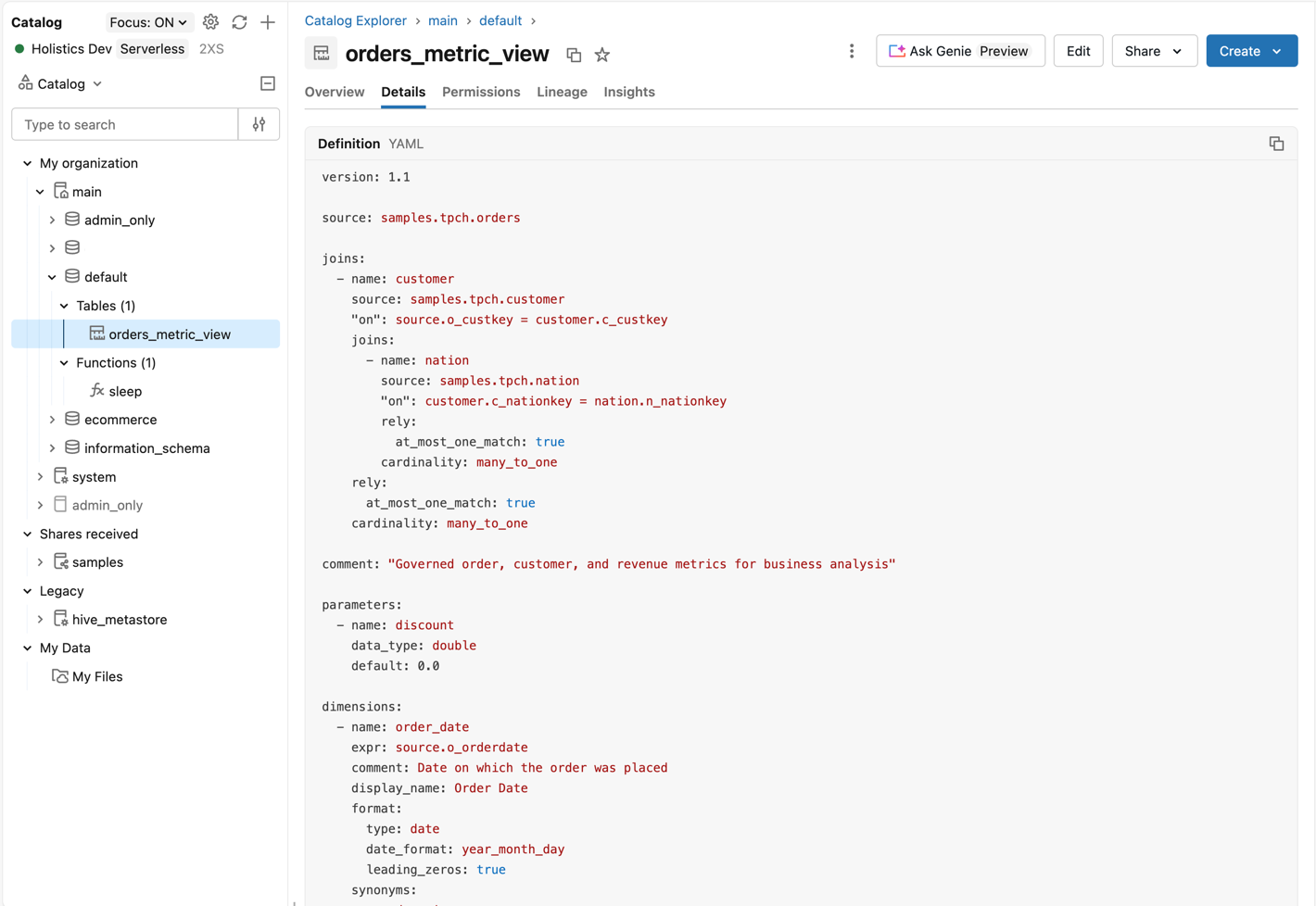Toggle the Focus: ON dropdown
The width and height of the screenshot is (1316, 906).
(148, 22)
